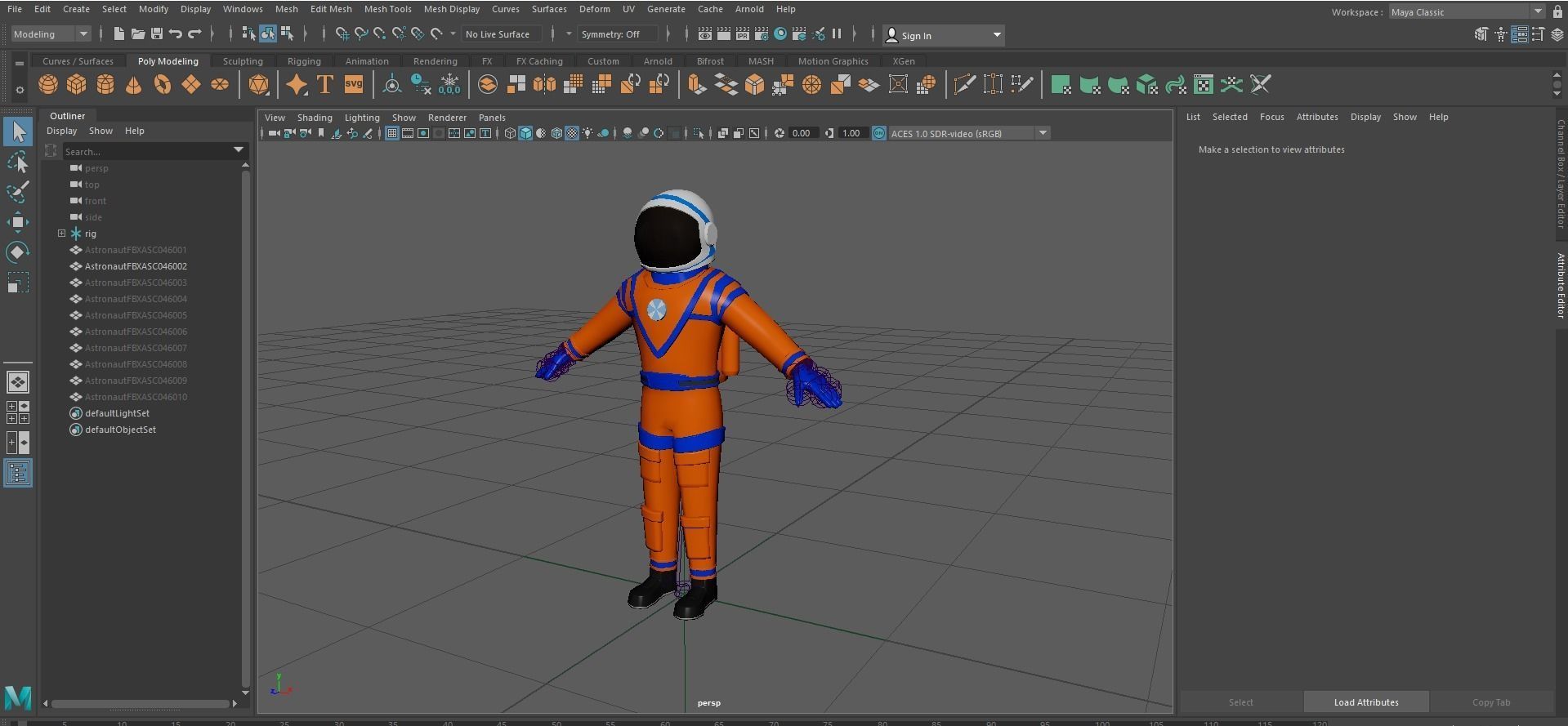
Task: Select the Paint Selection tool
Action: pyautogui.click(x=18, y=192)
